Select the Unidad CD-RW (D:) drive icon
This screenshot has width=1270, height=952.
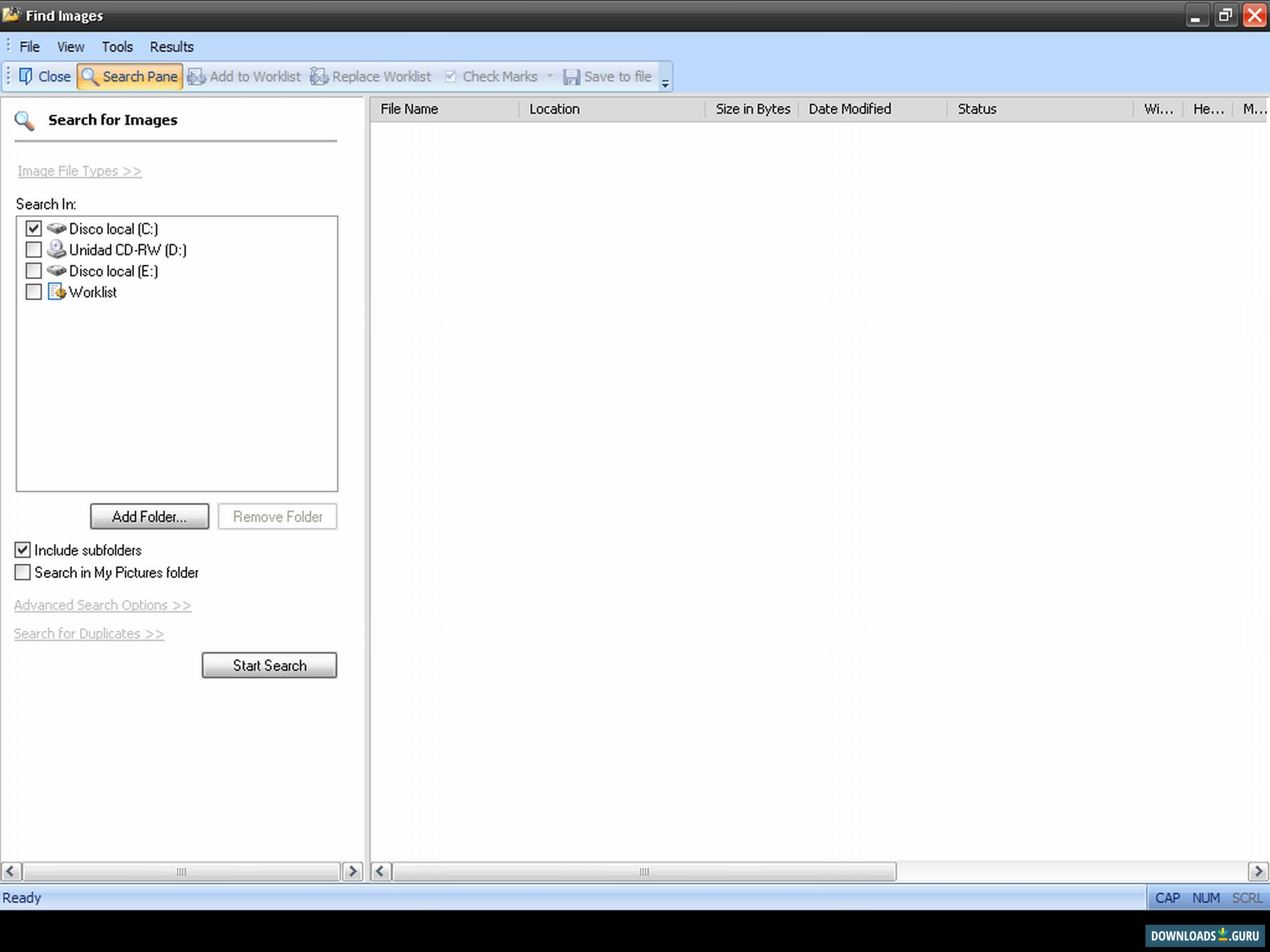pyautogui.click(x=56, y=249)
